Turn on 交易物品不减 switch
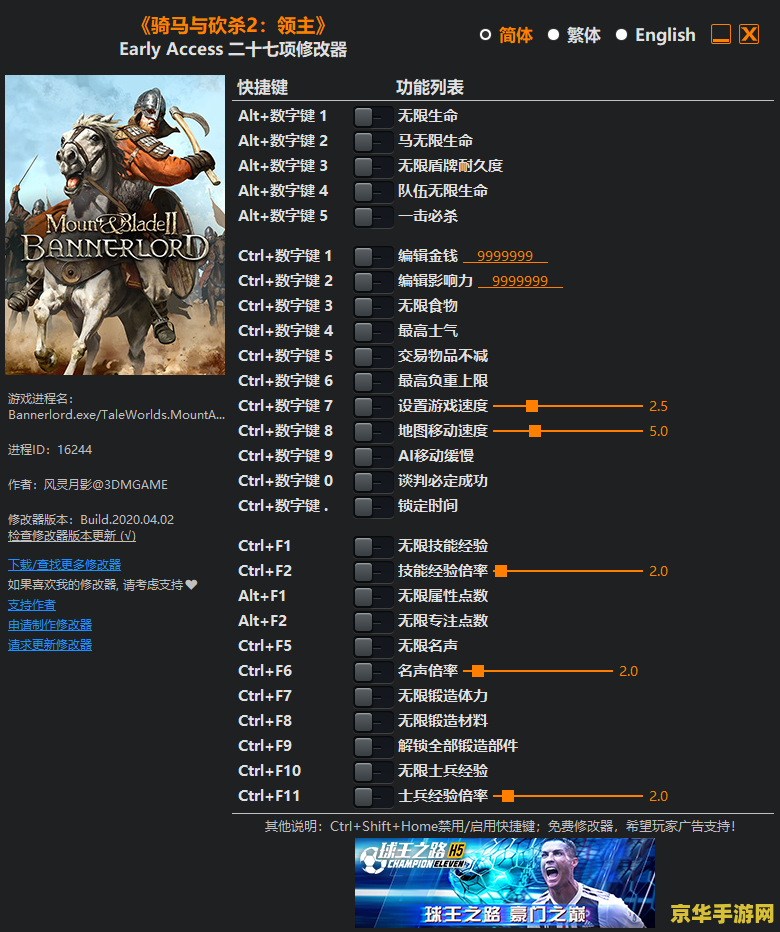 pyautogui.click(x=373, y=356)
